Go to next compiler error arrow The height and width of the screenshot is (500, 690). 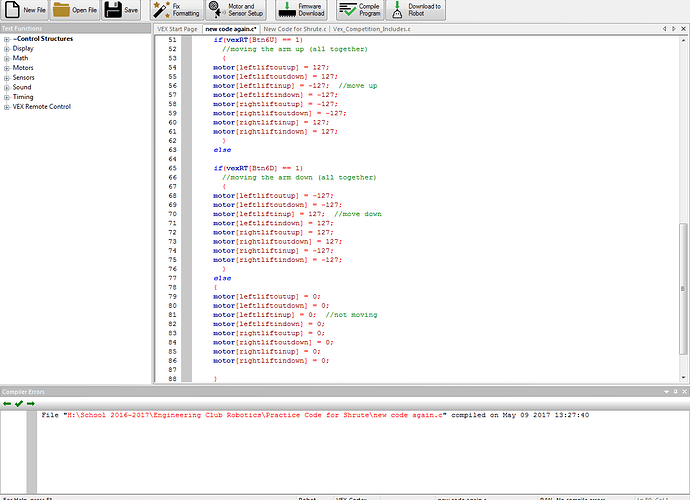tap(30, 404)
